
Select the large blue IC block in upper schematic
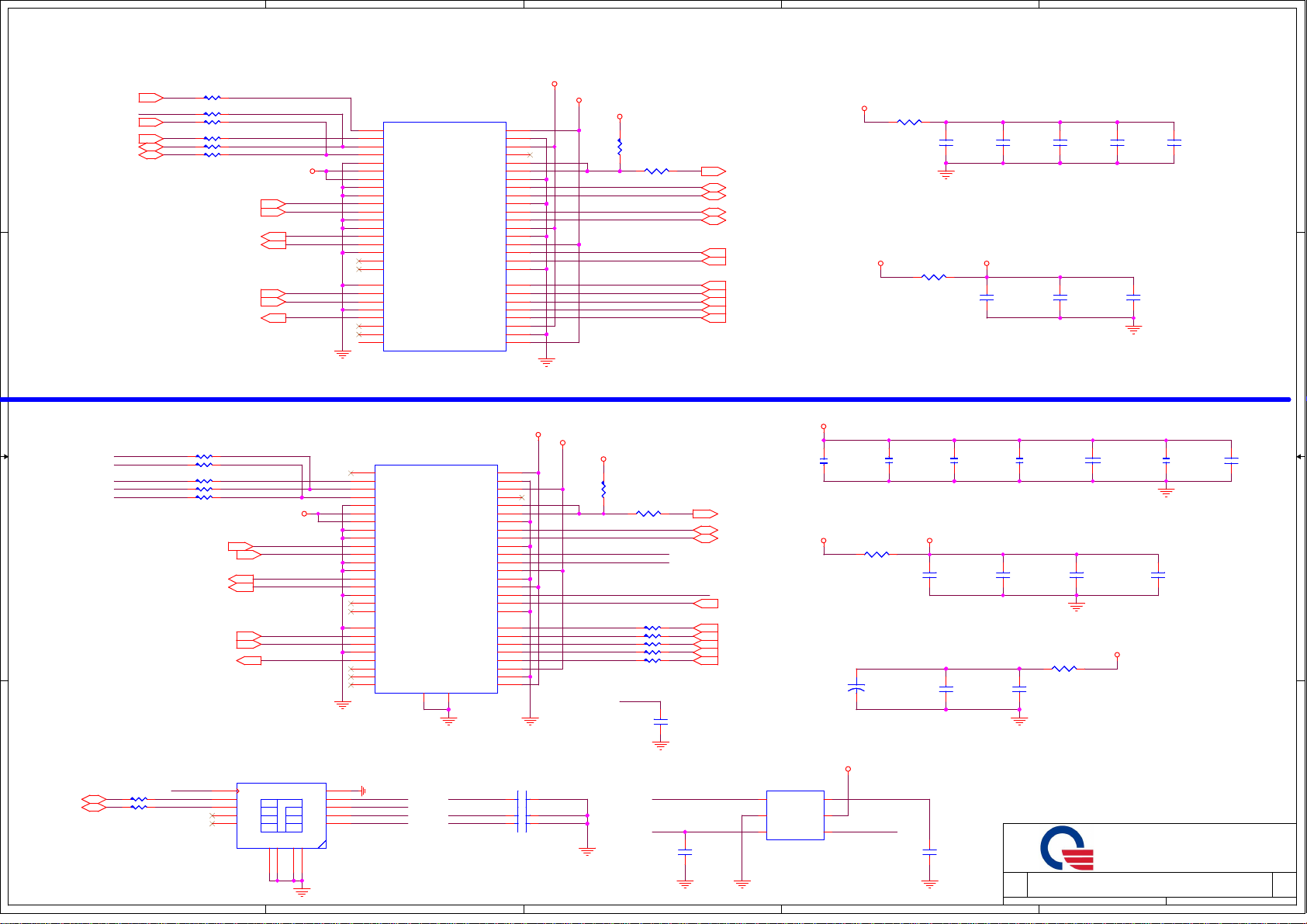[444, 237]
